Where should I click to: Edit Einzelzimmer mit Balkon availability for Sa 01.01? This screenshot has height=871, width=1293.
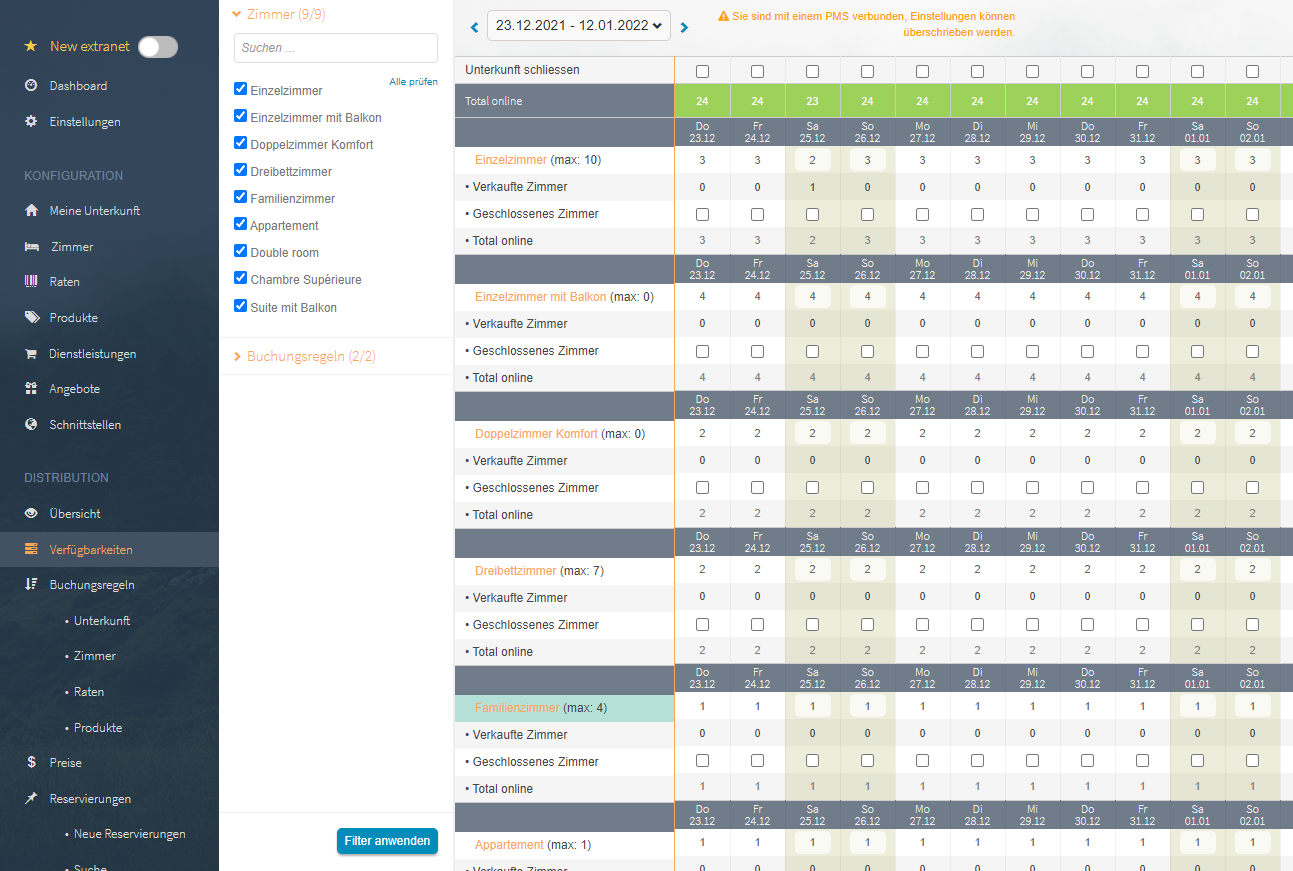click(x=1197, y=297)
